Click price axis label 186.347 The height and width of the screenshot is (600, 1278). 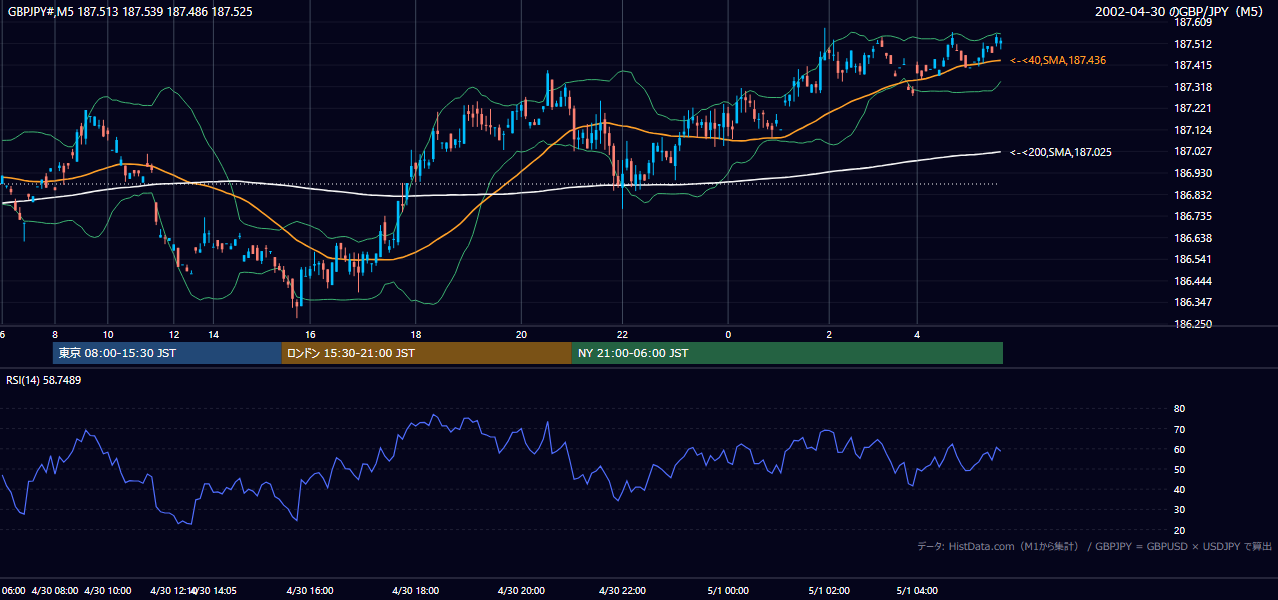1193,302
